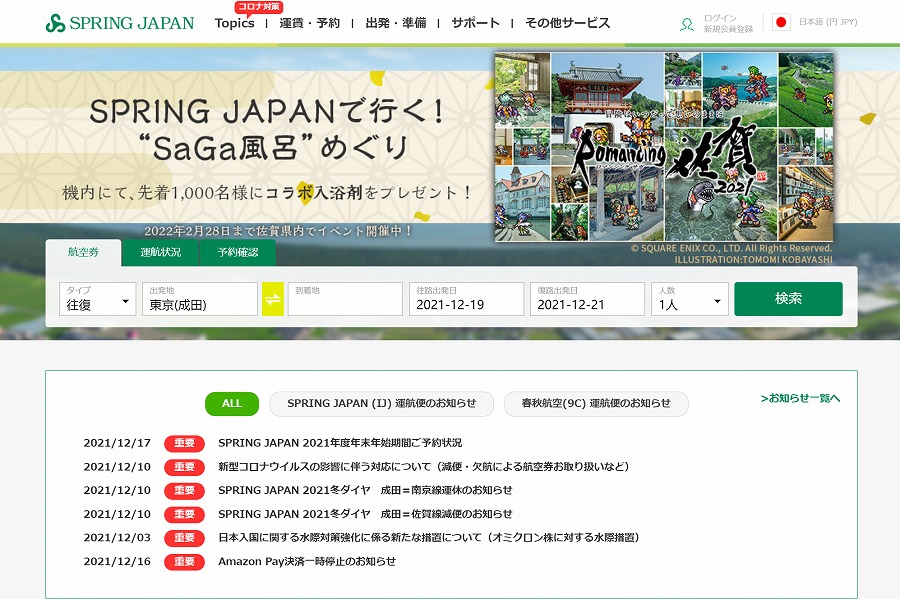Click the green 検索 button
This screenshot has width=900, height=599.
(x=788, y=299)
